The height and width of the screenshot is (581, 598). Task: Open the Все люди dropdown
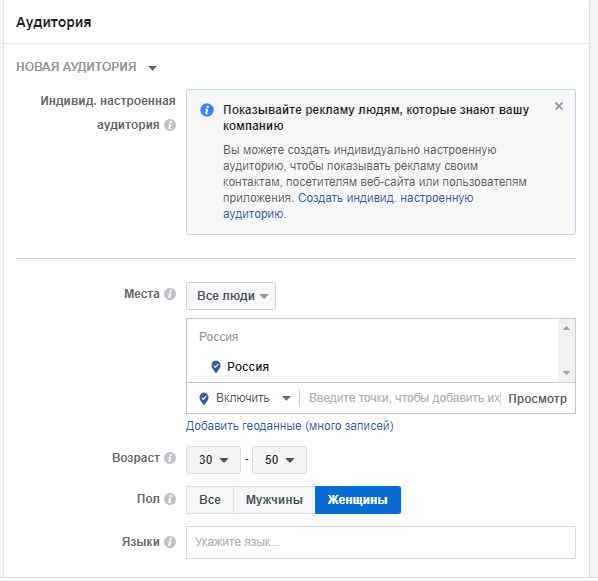pos(231,296)
